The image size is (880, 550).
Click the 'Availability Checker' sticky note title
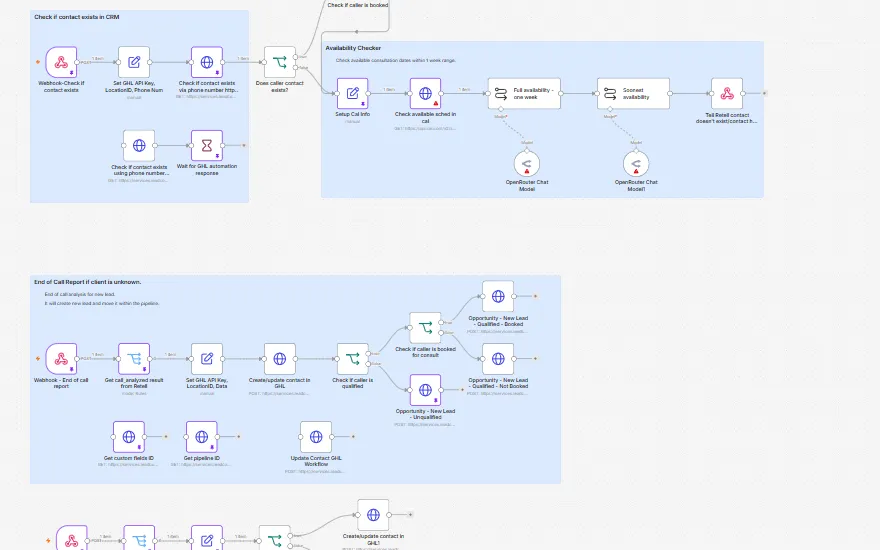(x=353, y=48)
